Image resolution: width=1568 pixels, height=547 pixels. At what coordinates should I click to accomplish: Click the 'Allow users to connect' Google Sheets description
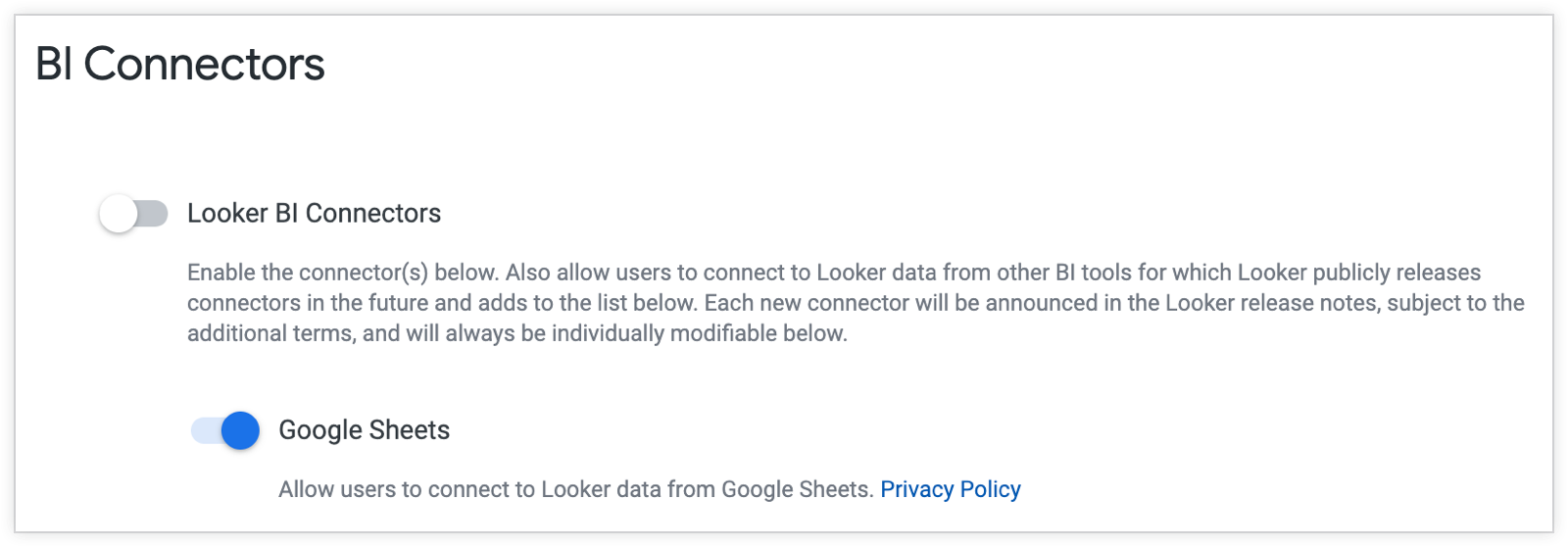tap(575, 489)
